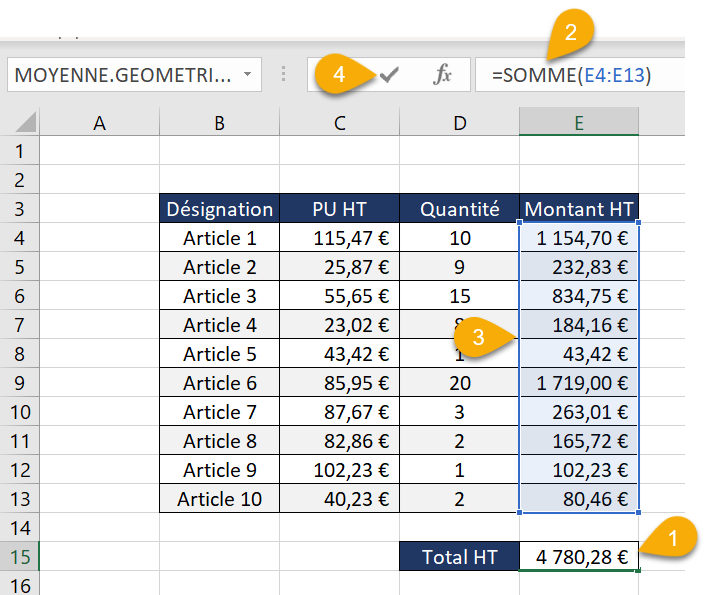Screen dimensions: 704x595
Task: Select the PU HT value 115,47 €
Action: (339, 238)
